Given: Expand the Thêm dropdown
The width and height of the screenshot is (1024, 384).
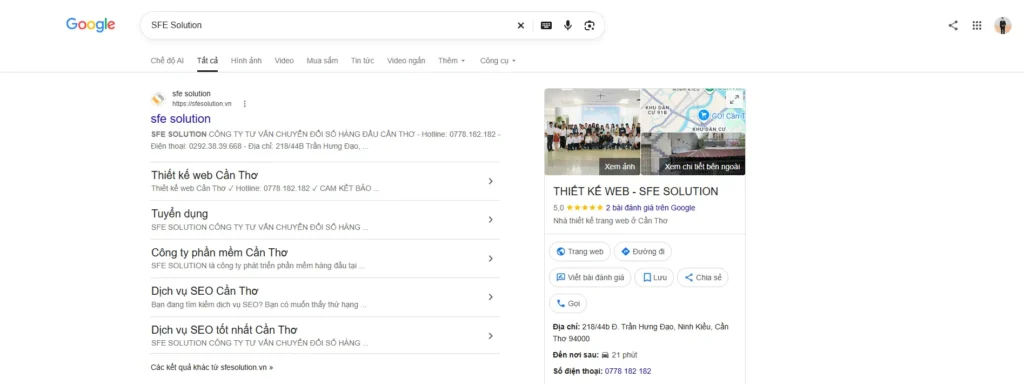Looking at the screenshot, I should tap(452, 61).
